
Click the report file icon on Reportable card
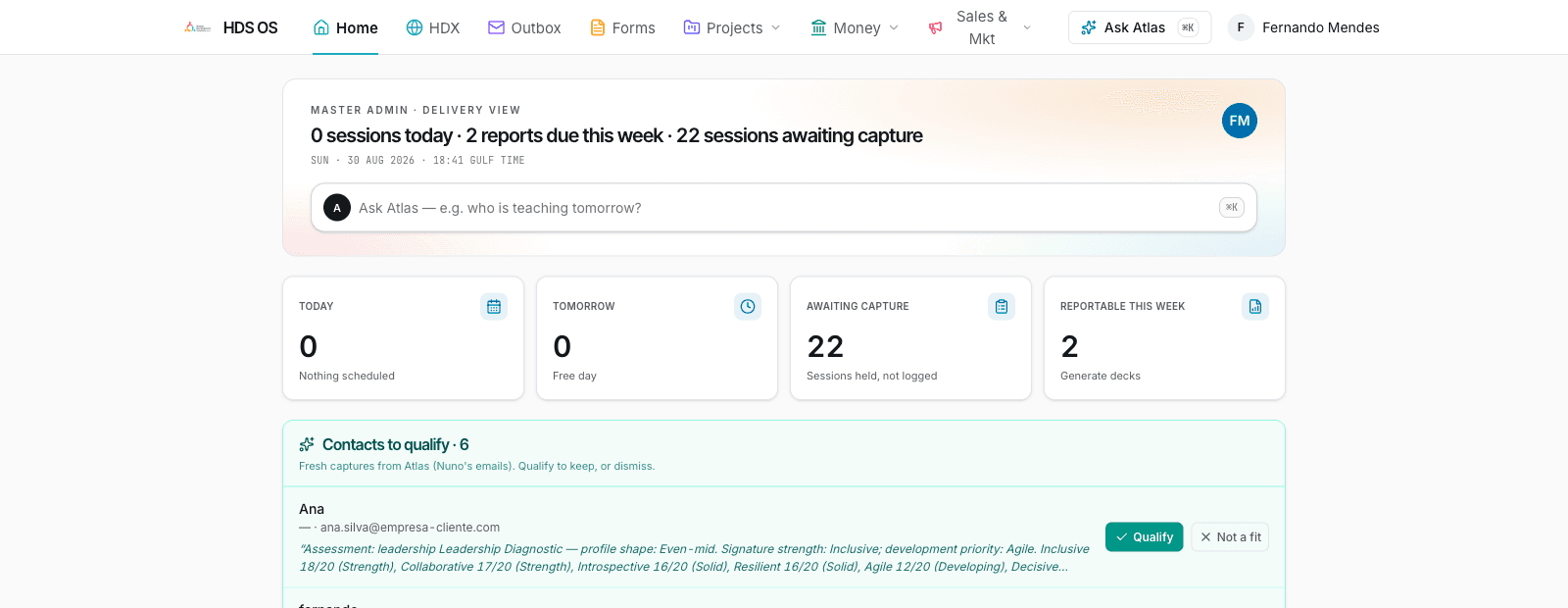pos(1255,307)
